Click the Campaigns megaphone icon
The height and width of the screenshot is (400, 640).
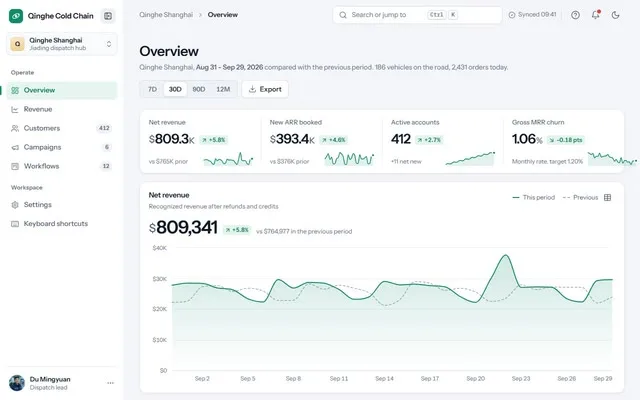(15, 147)
